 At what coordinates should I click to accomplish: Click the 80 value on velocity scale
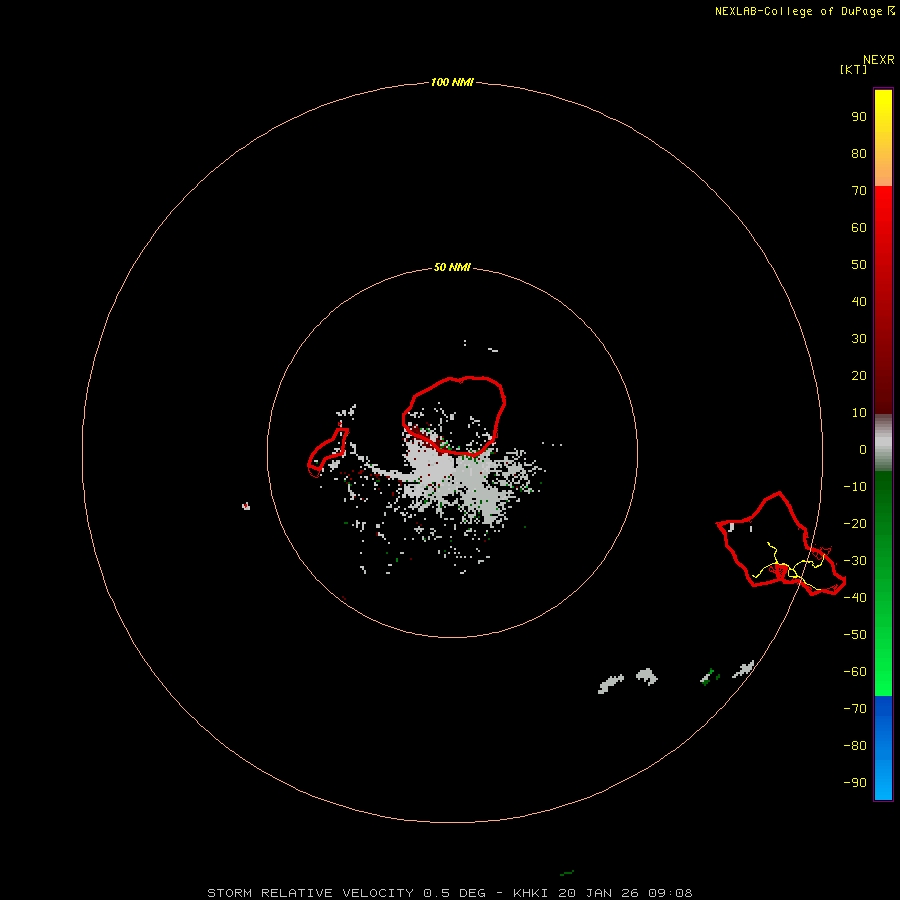(859, 154)
